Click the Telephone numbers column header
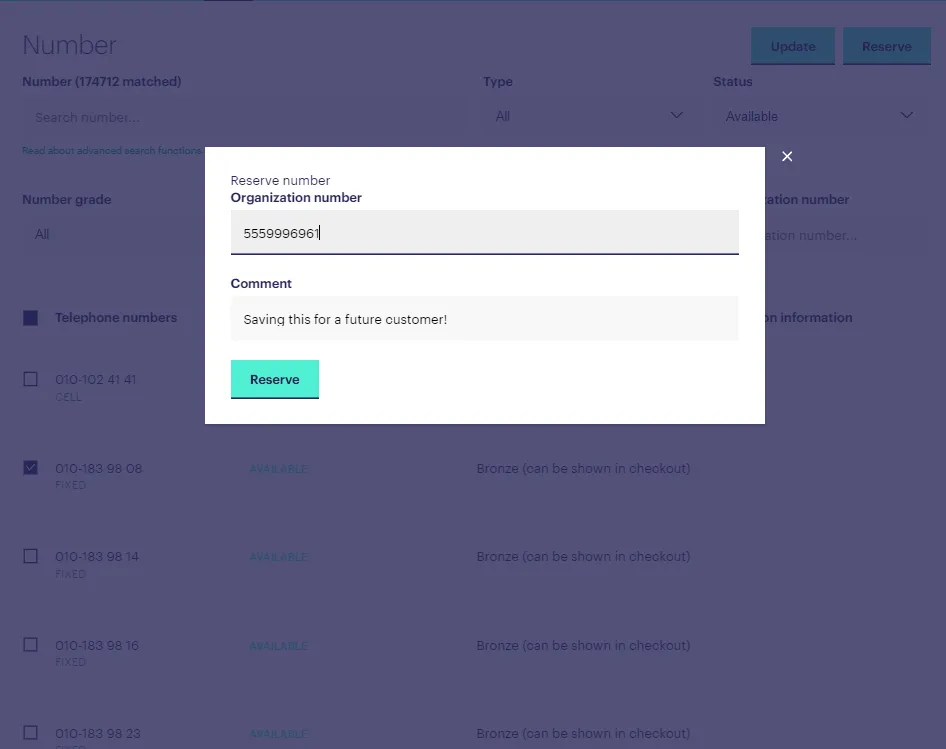Viewport: 946px width, 749px height. point(116,317)
